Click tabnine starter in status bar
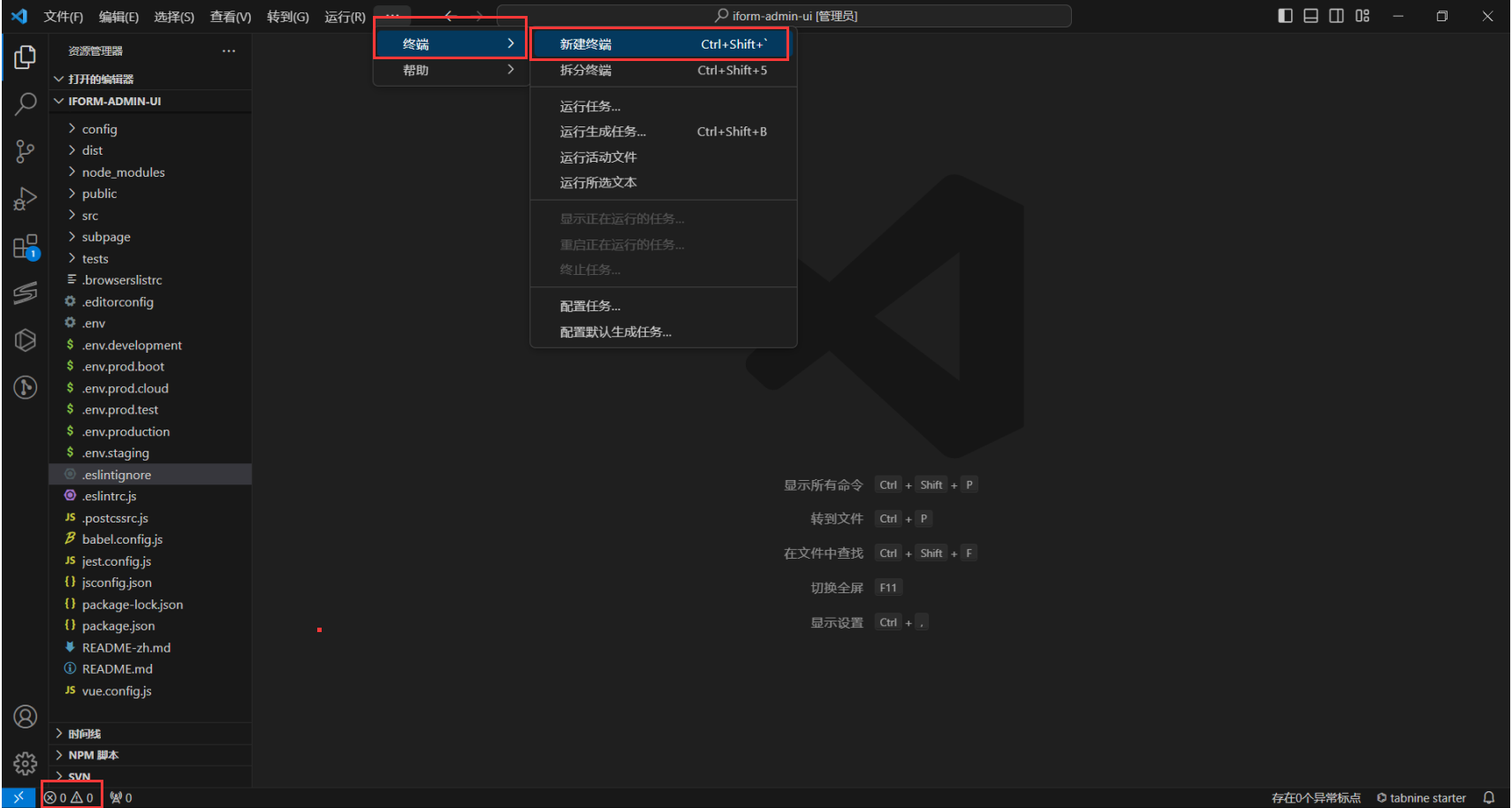 1421,798
